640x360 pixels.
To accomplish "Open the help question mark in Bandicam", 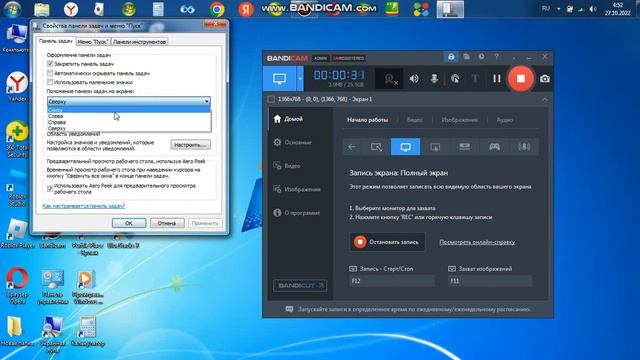I will coord(497,57).
